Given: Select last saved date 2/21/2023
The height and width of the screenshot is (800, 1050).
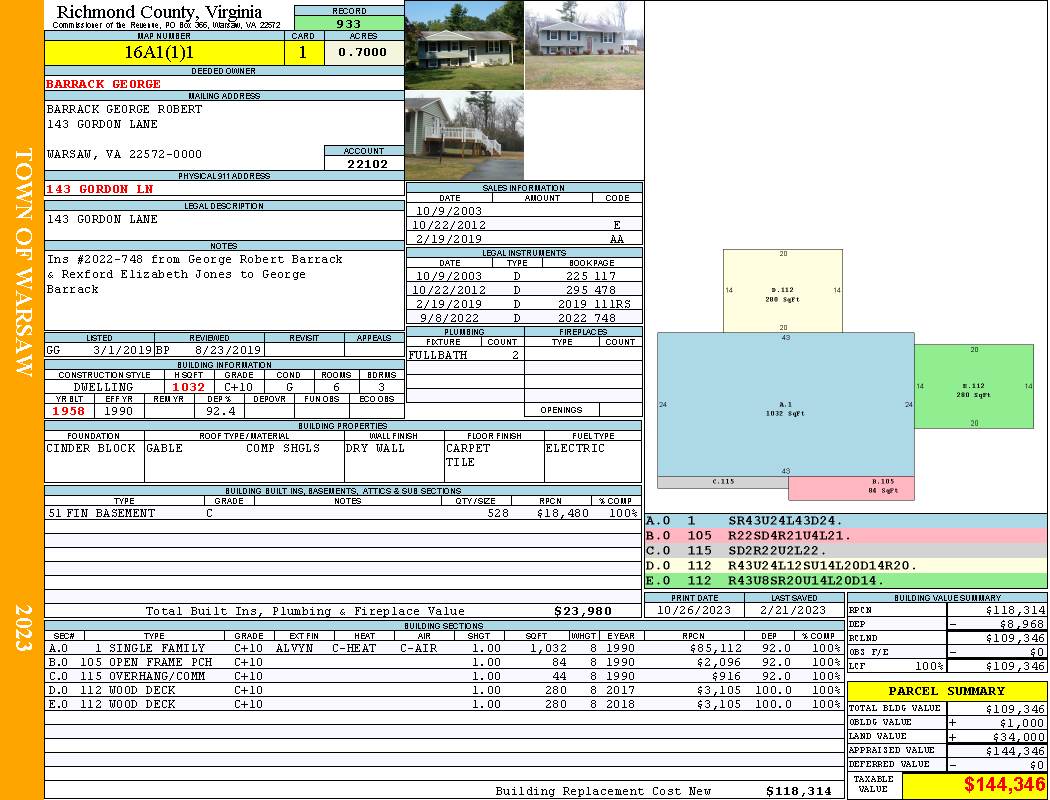Looking at the screenshot, I should pyautogui.click(x=793, y=610).
